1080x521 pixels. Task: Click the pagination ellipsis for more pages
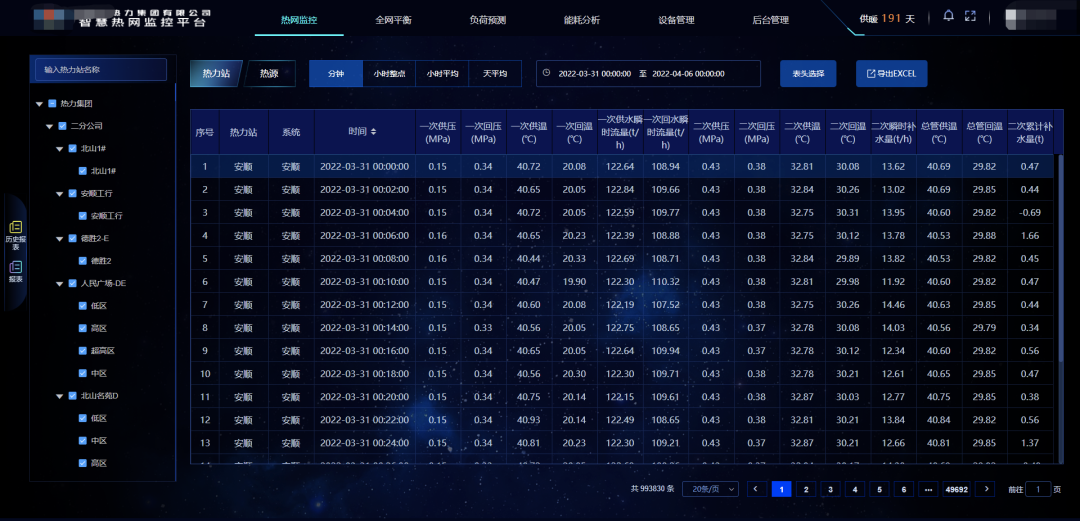point(928,489)
